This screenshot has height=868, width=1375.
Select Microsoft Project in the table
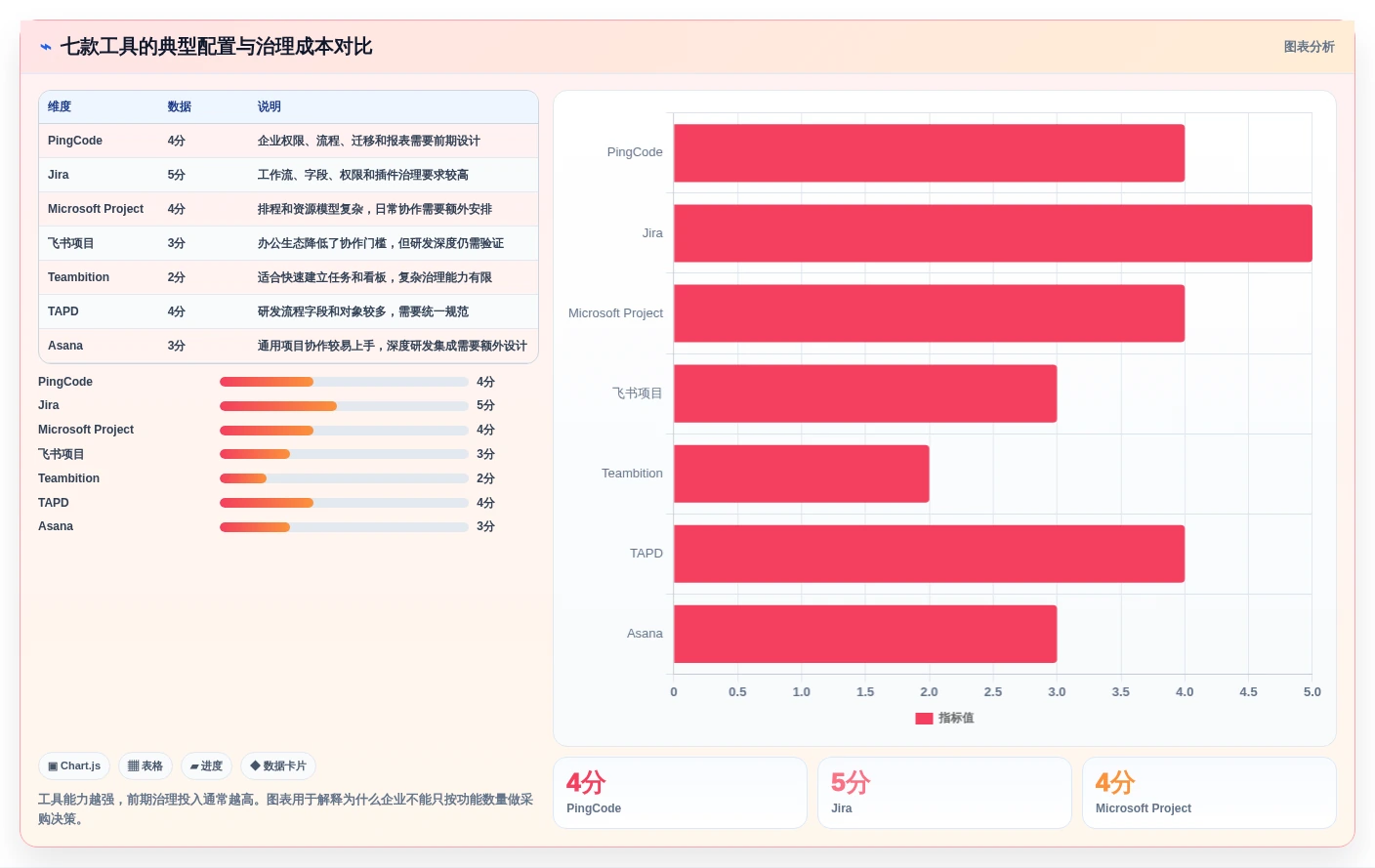(96, 209)
